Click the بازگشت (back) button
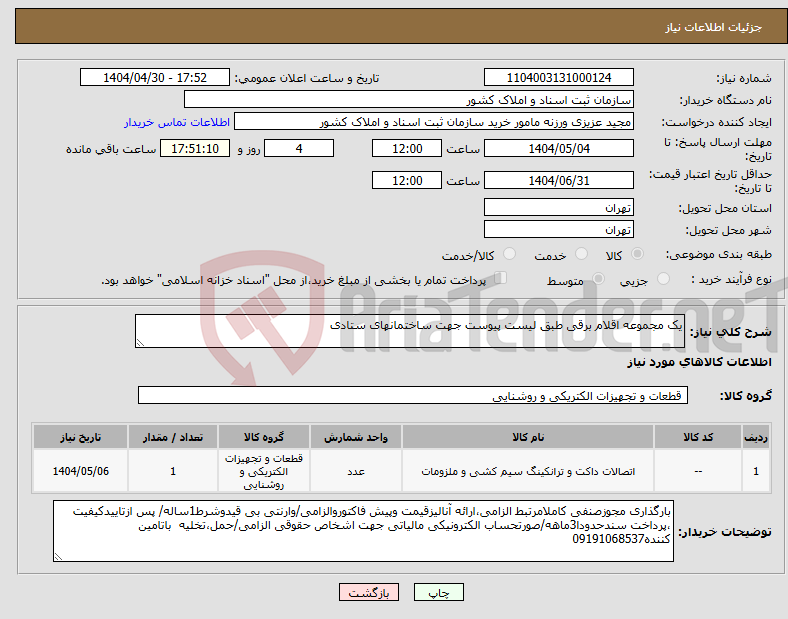 [x=369, y=592]
